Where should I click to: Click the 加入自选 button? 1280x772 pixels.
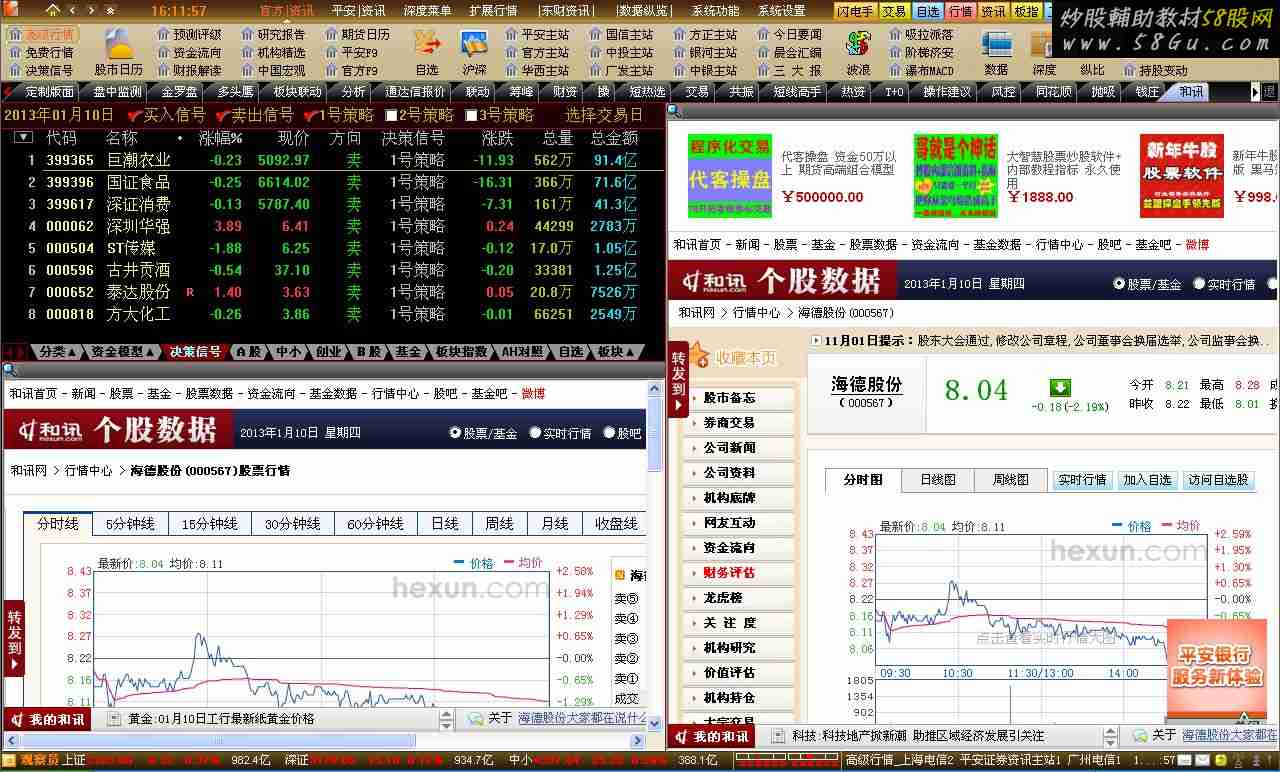pyautogui.click(x=1147, y=480)
